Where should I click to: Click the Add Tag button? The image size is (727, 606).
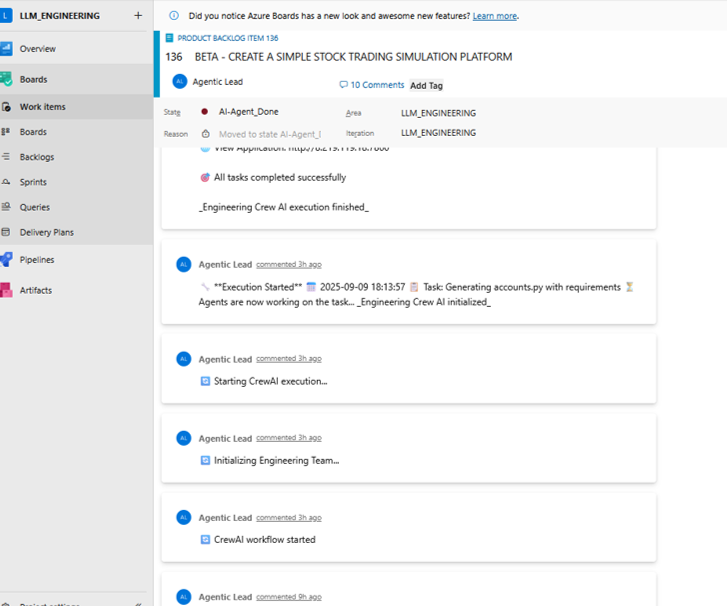[x=426, y=86]
